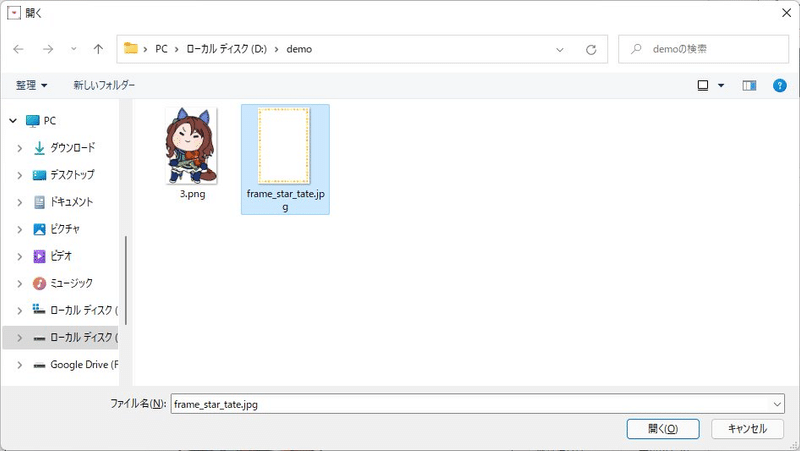
Task: Go back with the left arrow
Action: 18,49
